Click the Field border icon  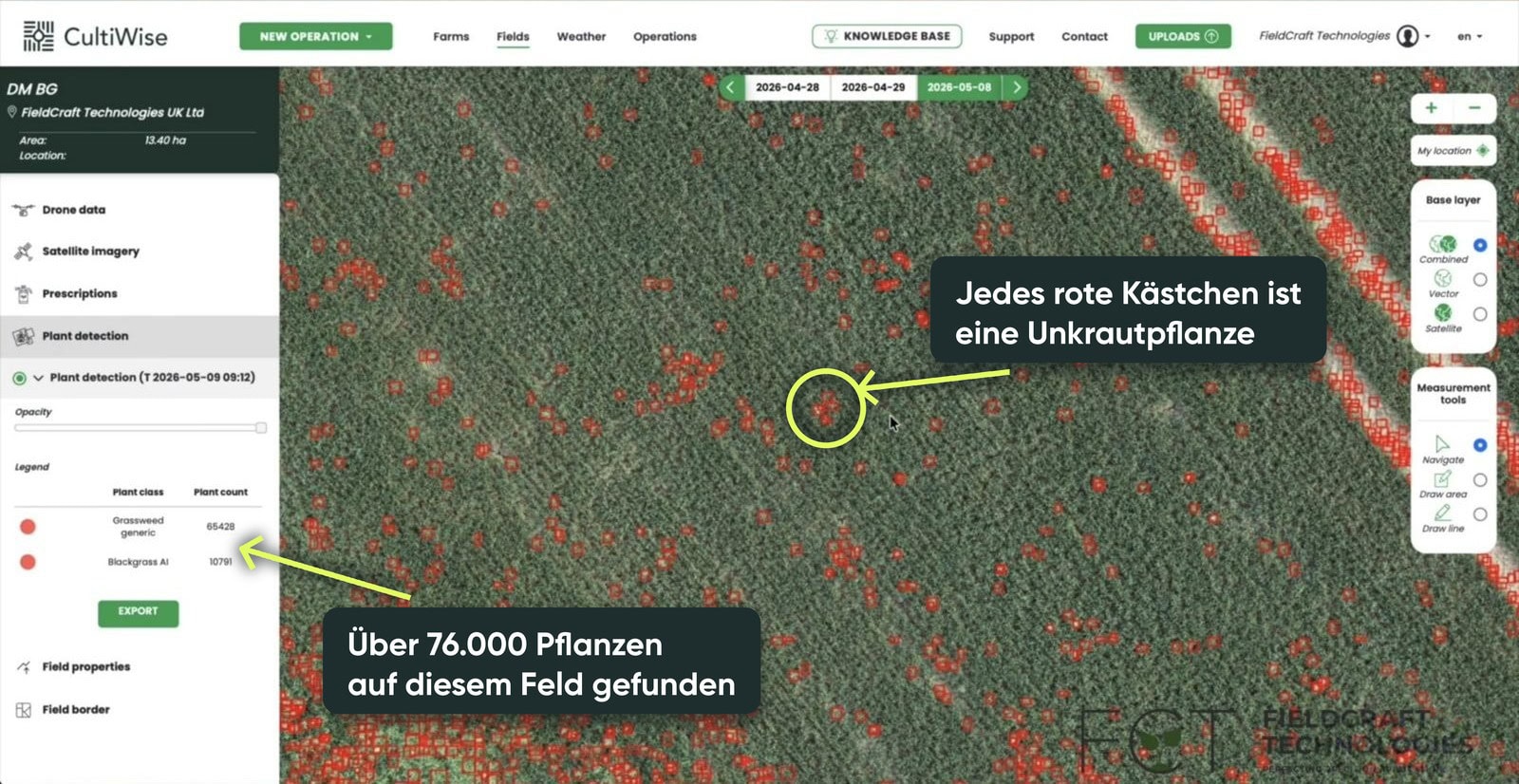[23, 710]
